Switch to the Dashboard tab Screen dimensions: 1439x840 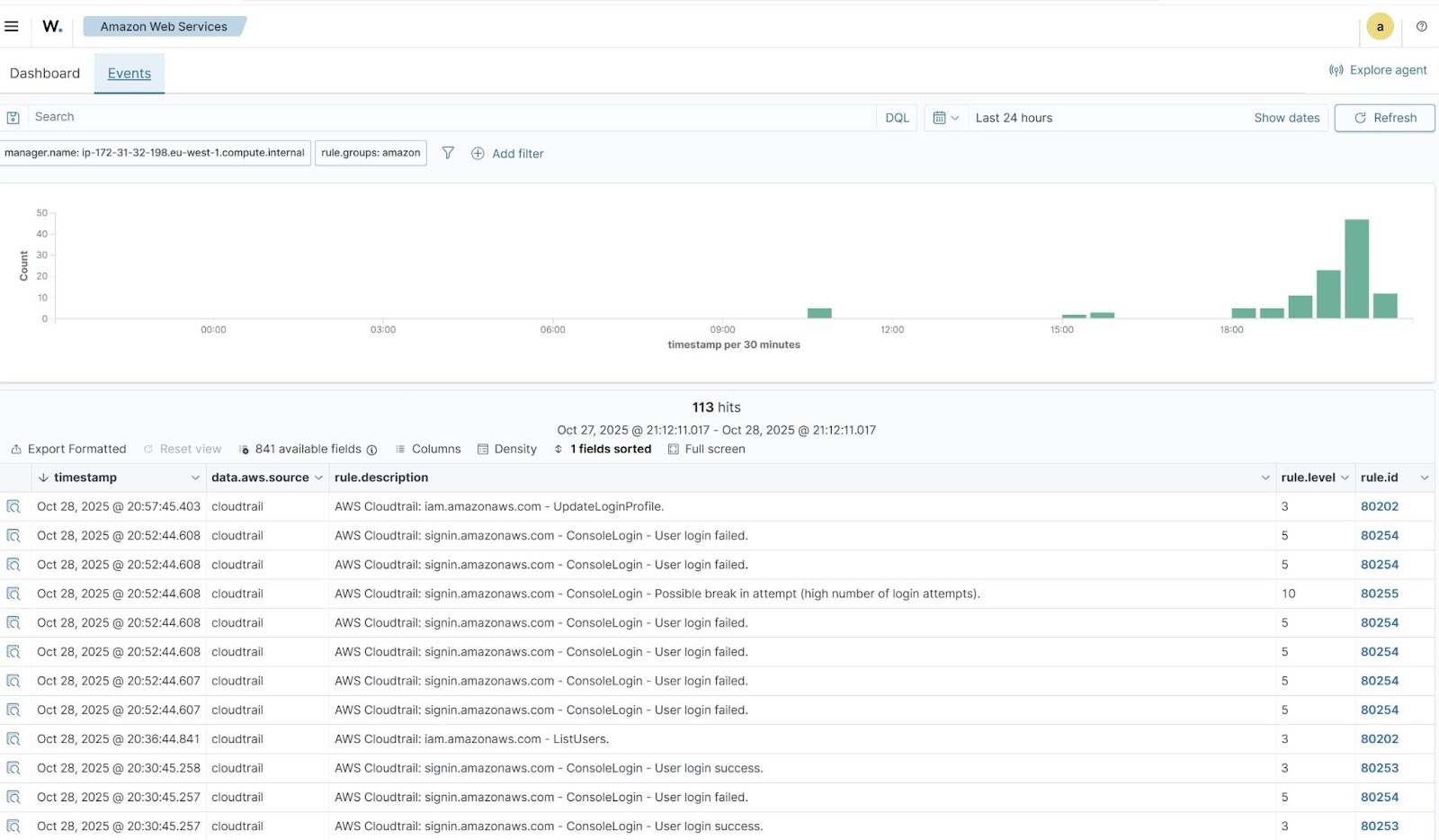pyautogui.click(x=44, y=73)
